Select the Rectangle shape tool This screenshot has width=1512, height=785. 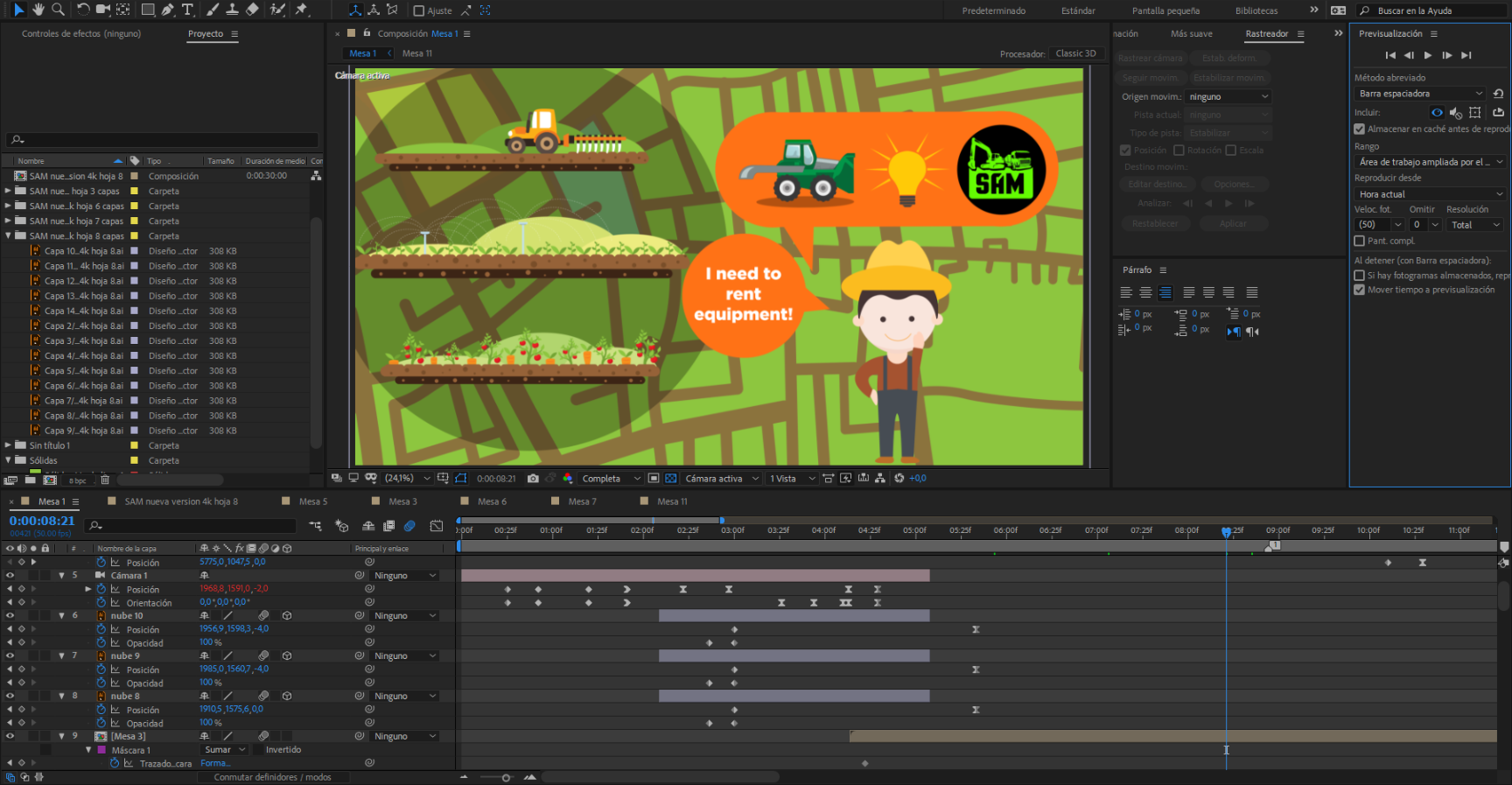point(148,10)
